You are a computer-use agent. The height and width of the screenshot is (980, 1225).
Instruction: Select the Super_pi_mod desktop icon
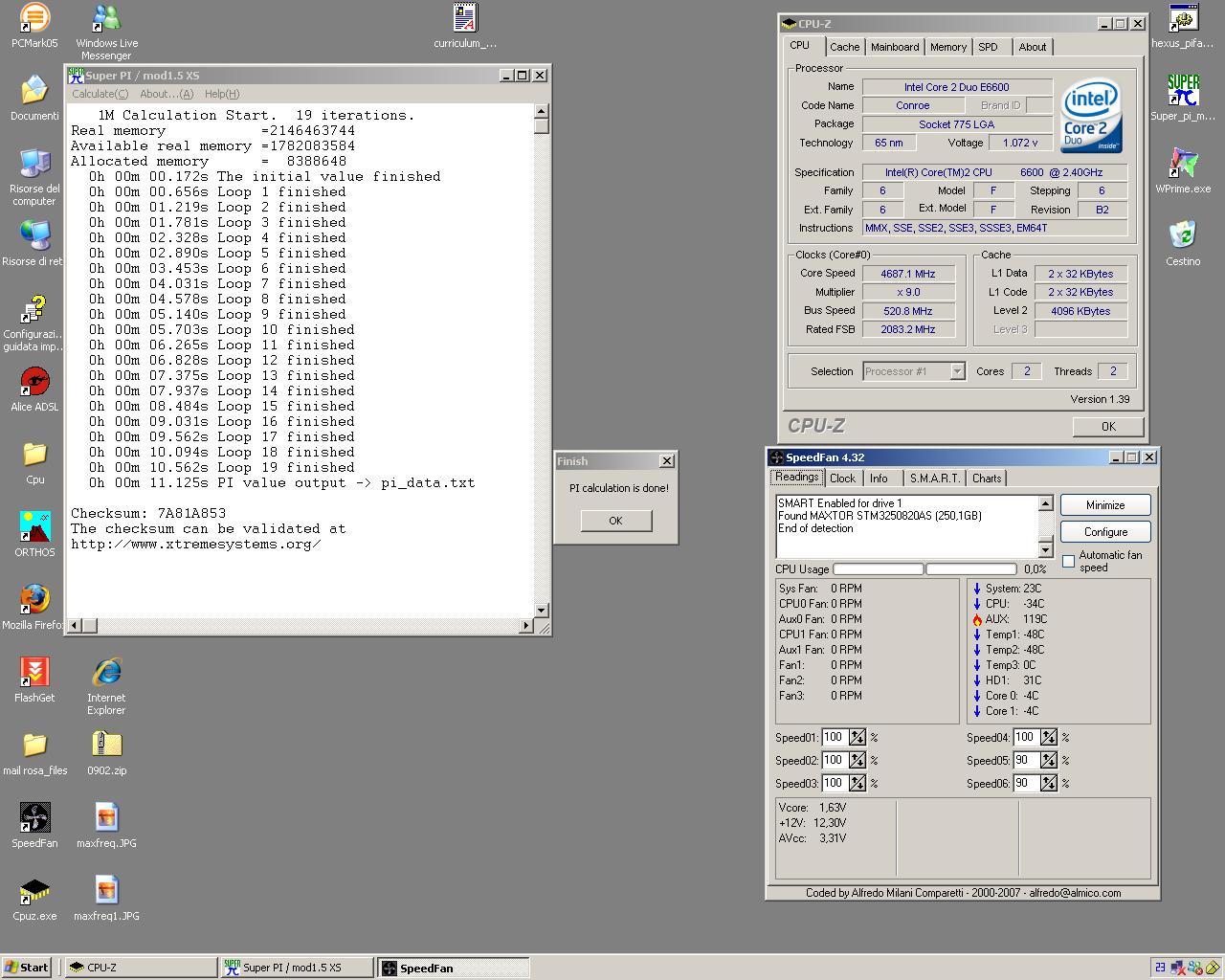click(x=1183, y=98)
